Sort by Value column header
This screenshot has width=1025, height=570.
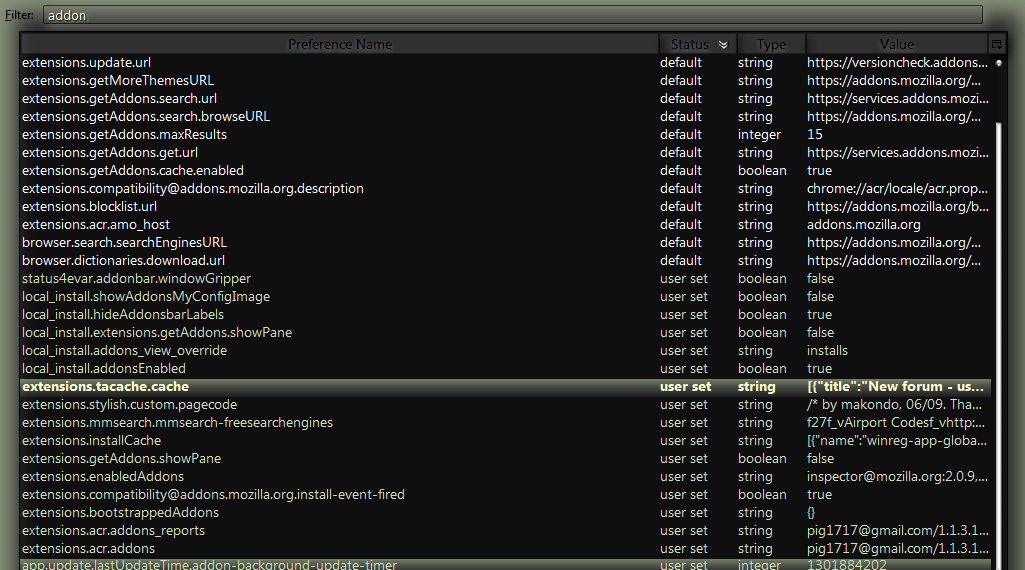click(897, 44)
